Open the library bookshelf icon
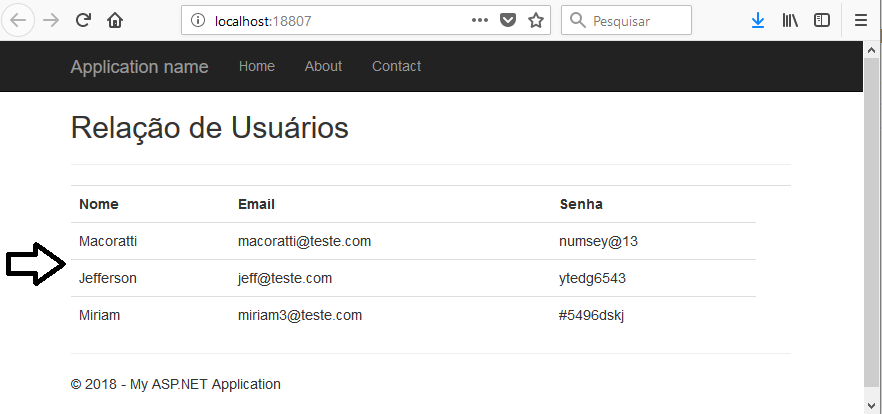 (x=790, y=21)
